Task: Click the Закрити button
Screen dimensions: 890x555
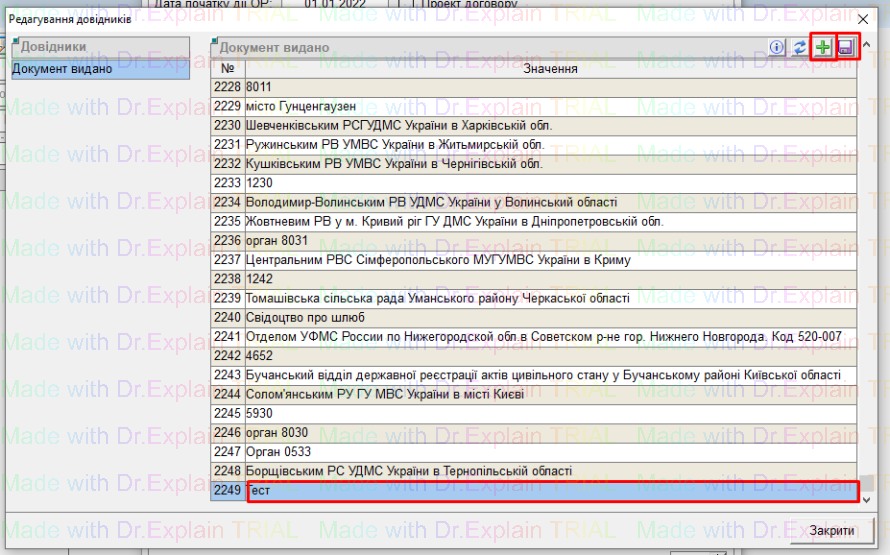Action: pos(831,530)
